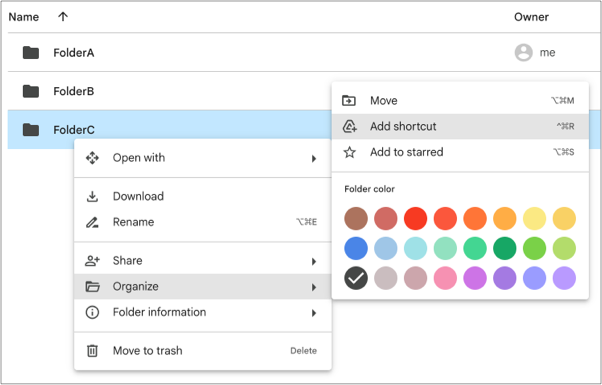This screenshot has width=602, height=385.
Task: Select the FolderC row name
Action: [x=74, y=130]
